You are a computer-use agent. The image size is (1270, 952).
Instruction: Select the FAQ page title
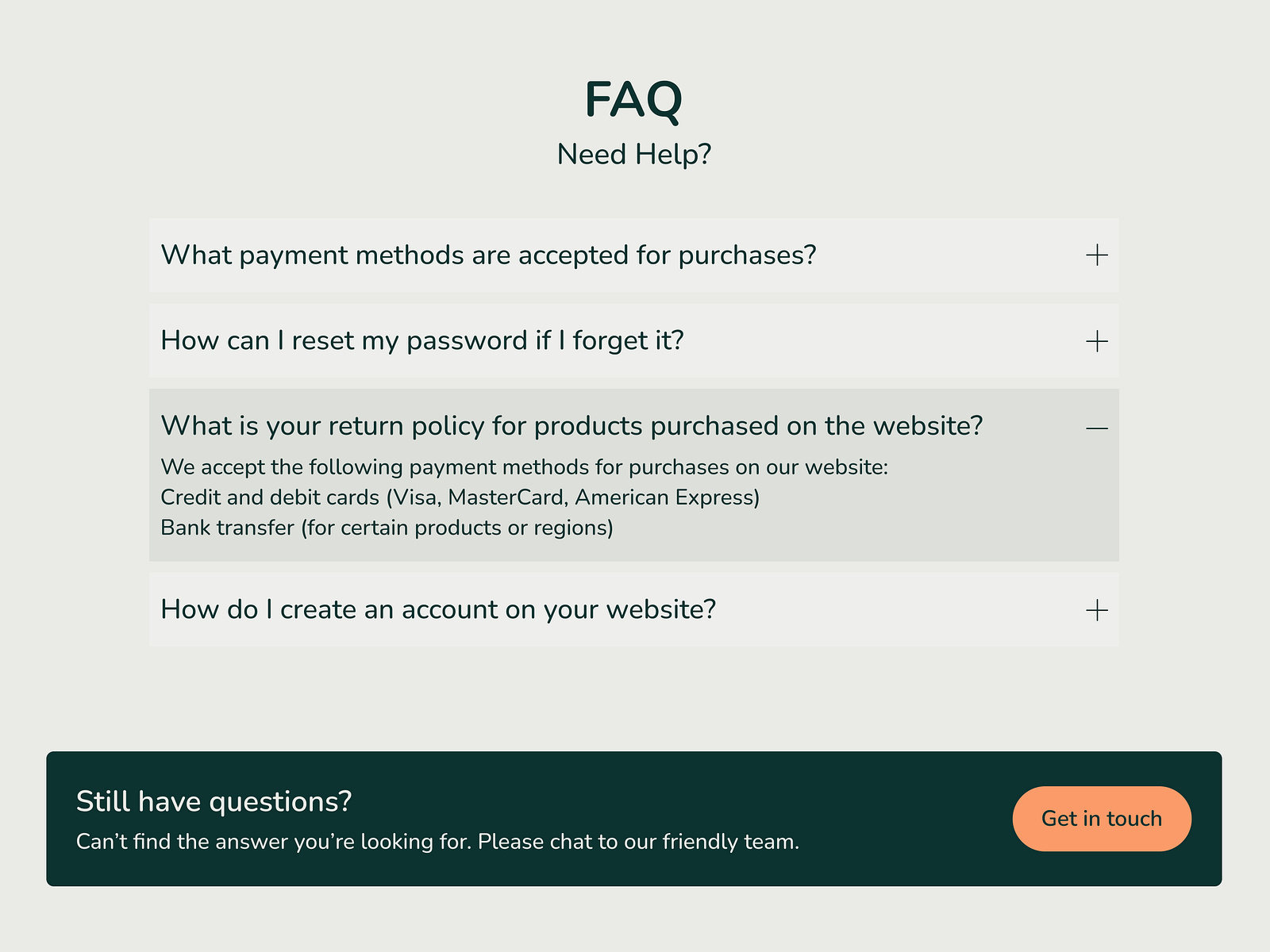point(633,99)
